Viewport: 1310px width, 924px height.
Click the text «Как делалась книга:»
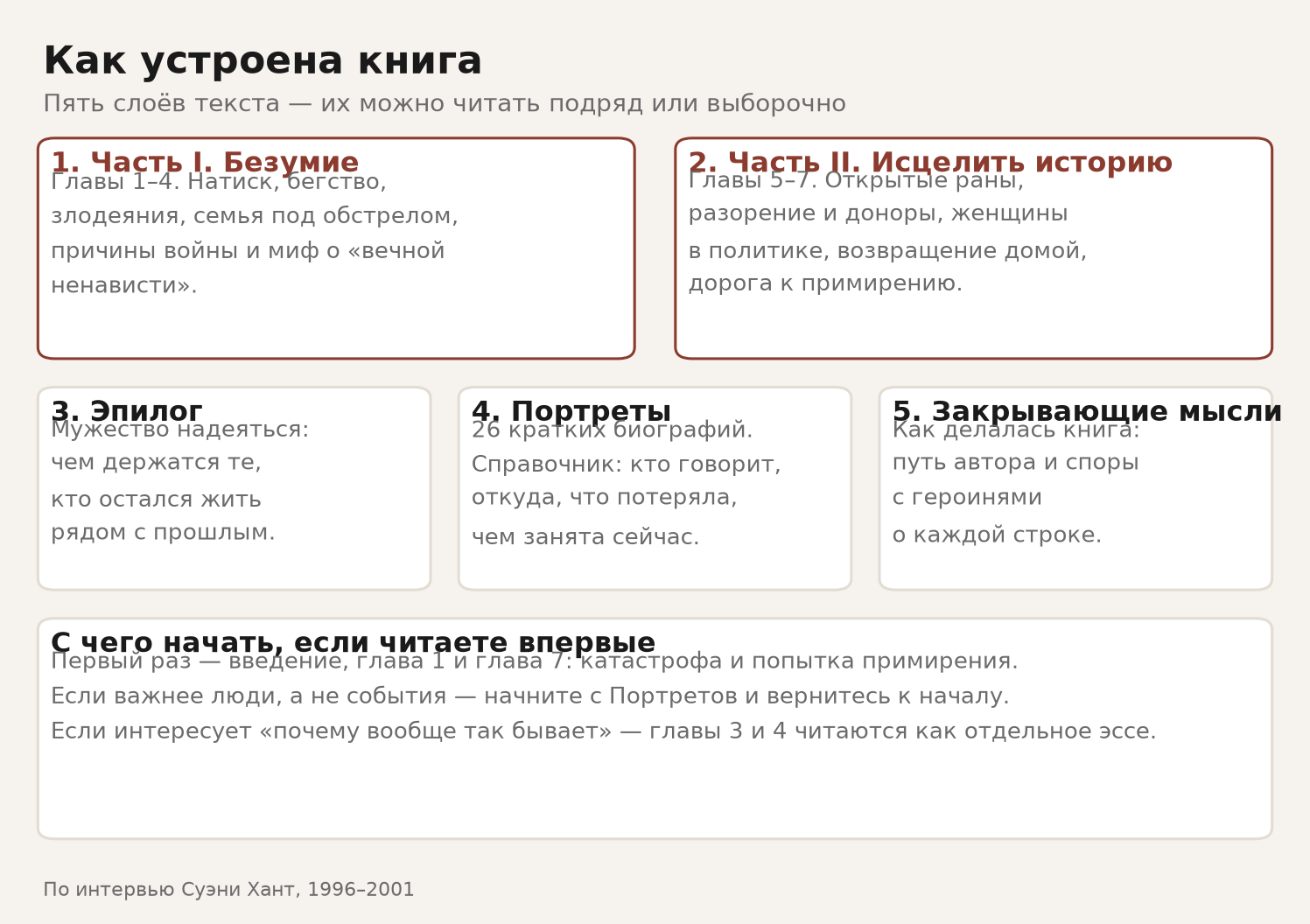pos(1016,430)
